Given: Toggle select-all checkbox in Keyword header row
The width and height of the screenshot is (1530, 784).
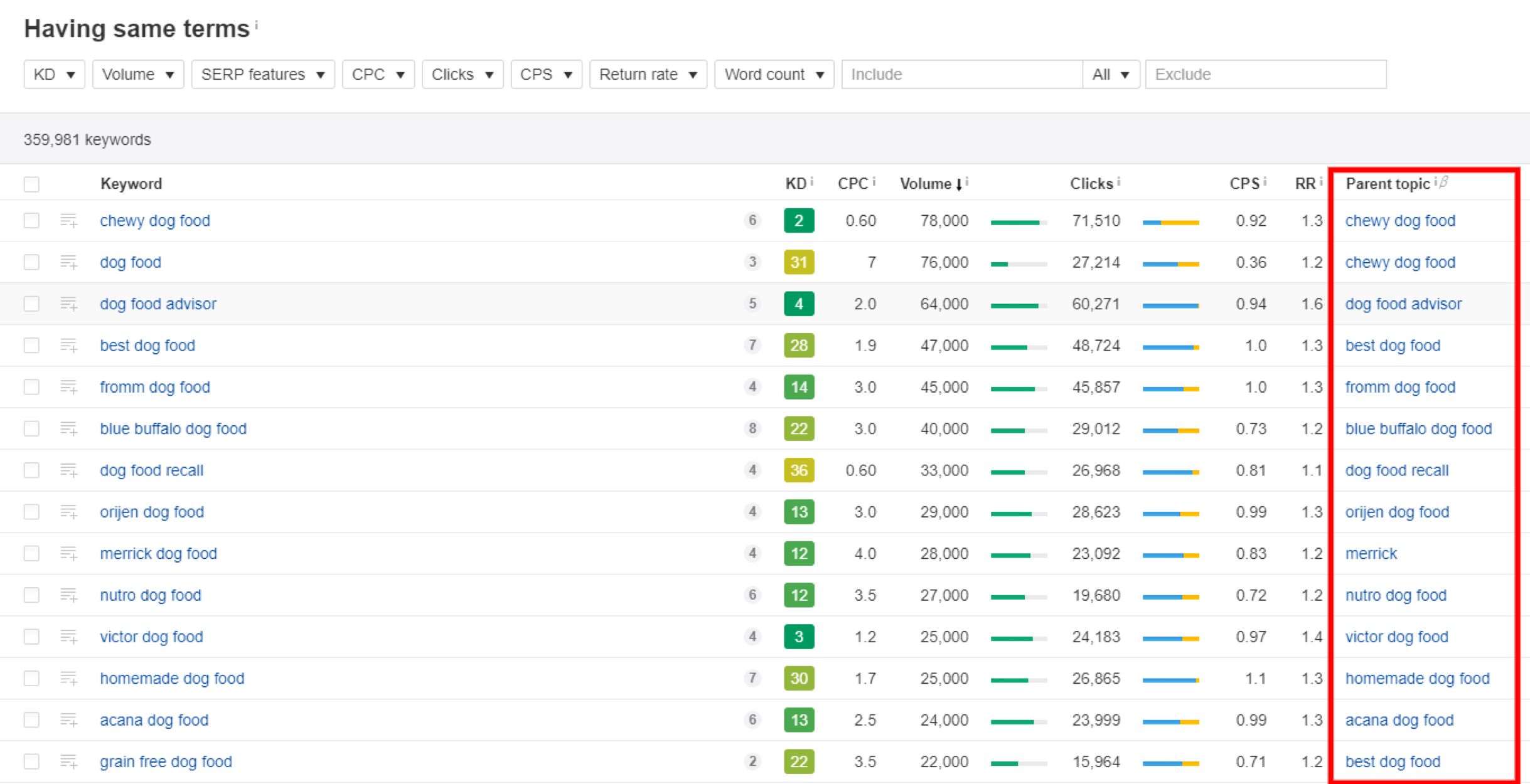Looking at the screenshot, I should click(x=31, y=184).
